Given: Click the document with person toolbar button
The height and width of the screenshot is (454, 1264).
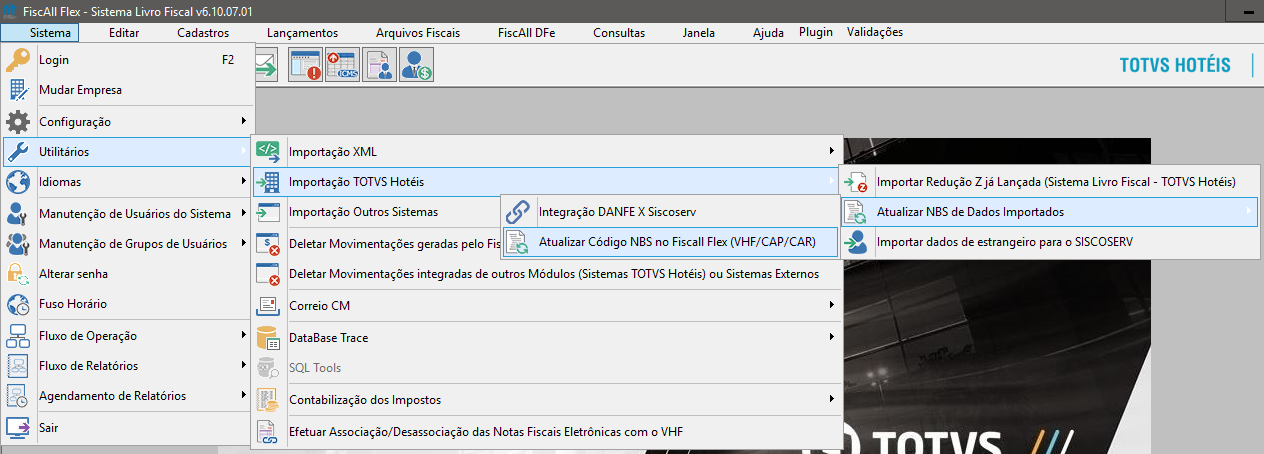Looking at the screenshot, I should click(379, 65).
